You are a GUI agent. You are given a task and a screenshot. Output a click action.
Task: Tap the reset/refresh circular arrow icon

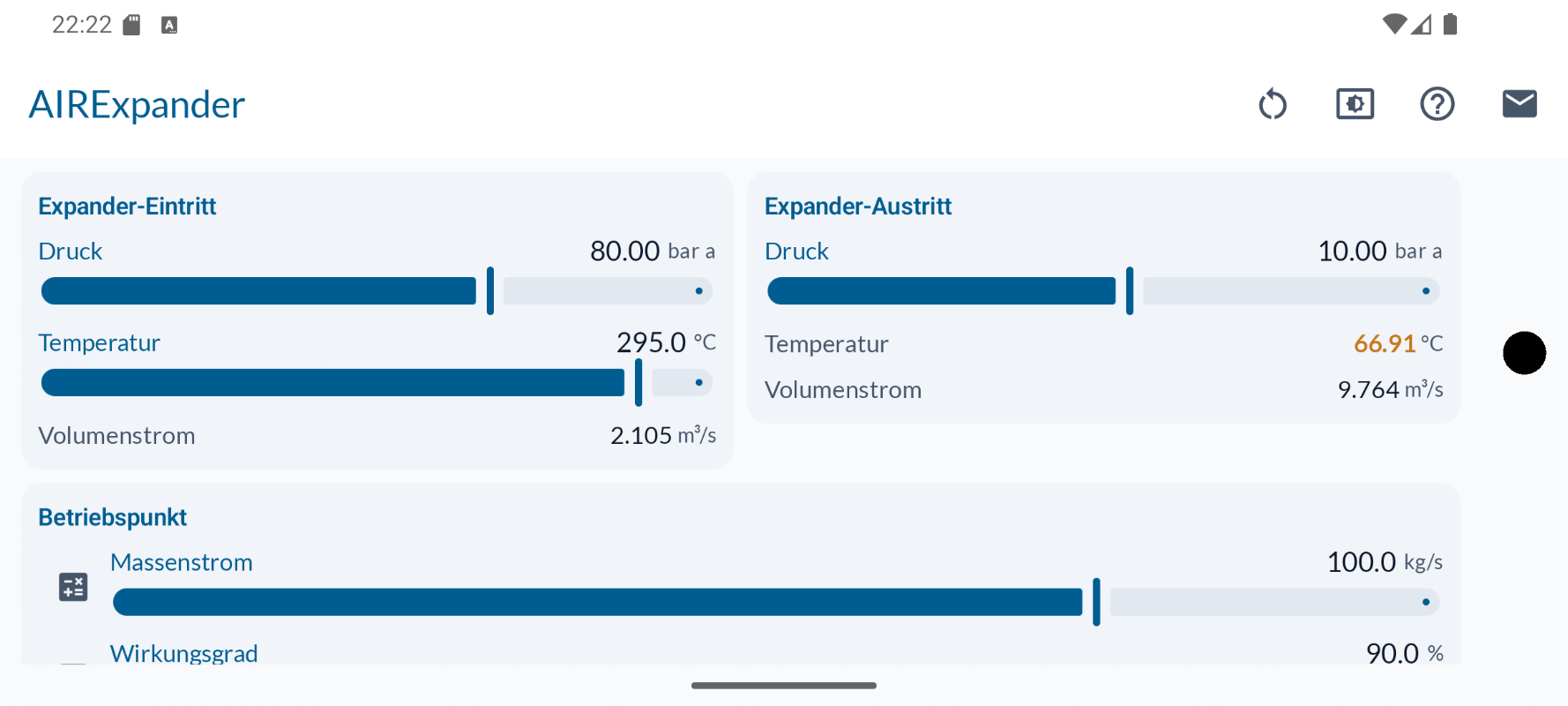tap(1273, 104)
